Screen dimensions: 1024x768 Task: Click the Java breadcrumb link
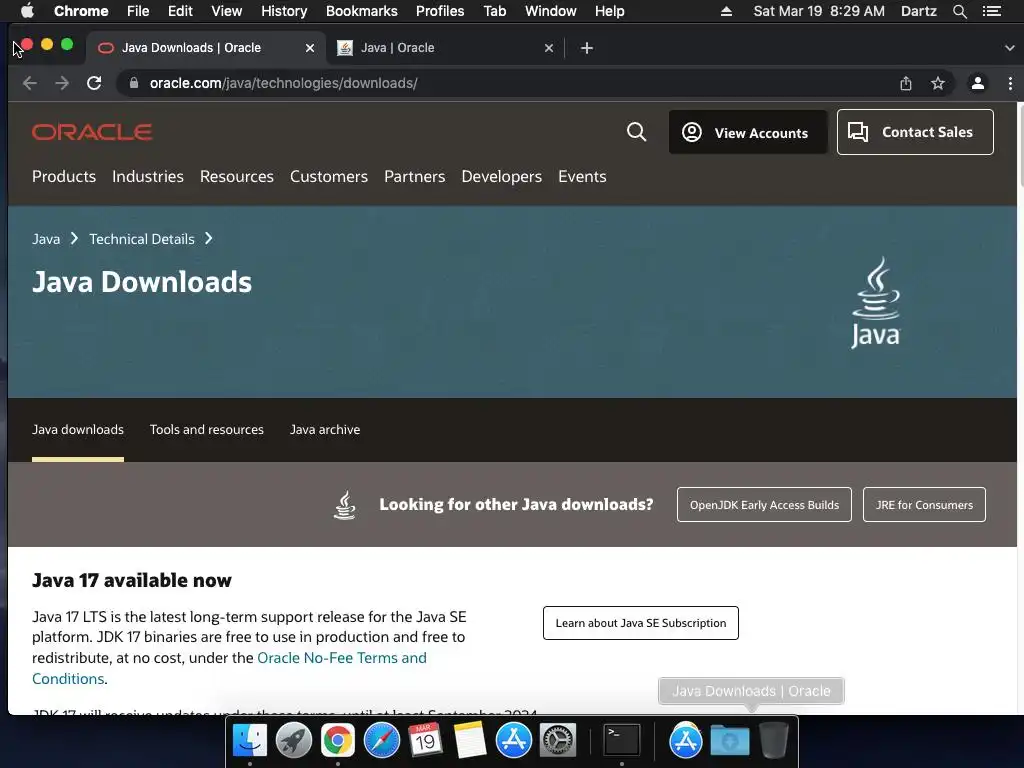46,239
